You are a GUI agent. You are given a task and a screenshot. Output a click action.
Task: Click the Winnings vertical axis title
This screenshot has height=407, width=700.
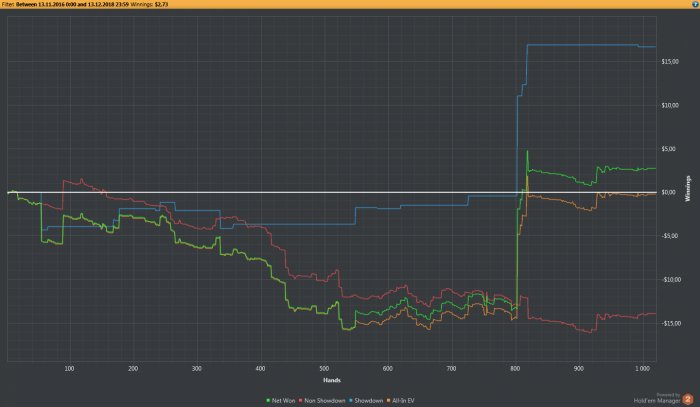688,188
